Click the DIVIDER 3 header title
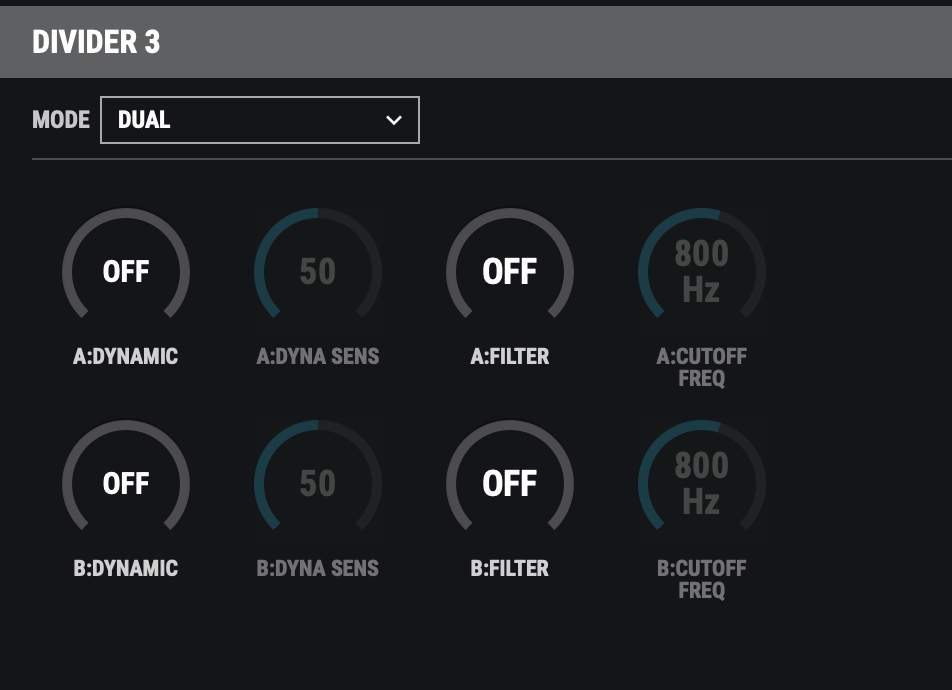 pos(96,43)
